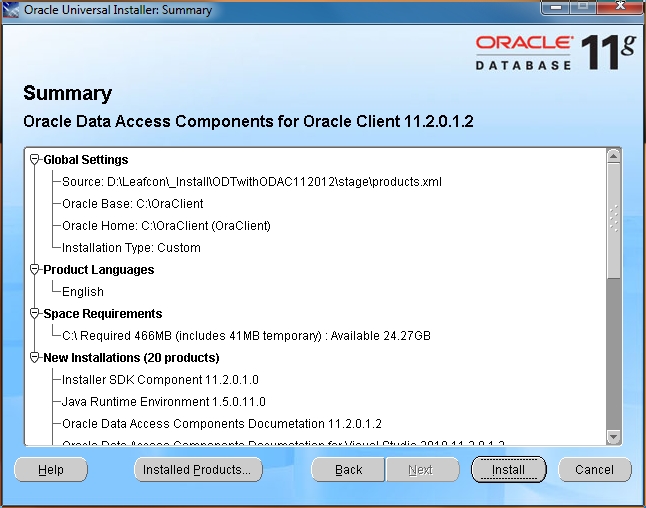Select the Installation Type: Custom row
The height and width of the screenshot is (508, 646).
point(131,248)
